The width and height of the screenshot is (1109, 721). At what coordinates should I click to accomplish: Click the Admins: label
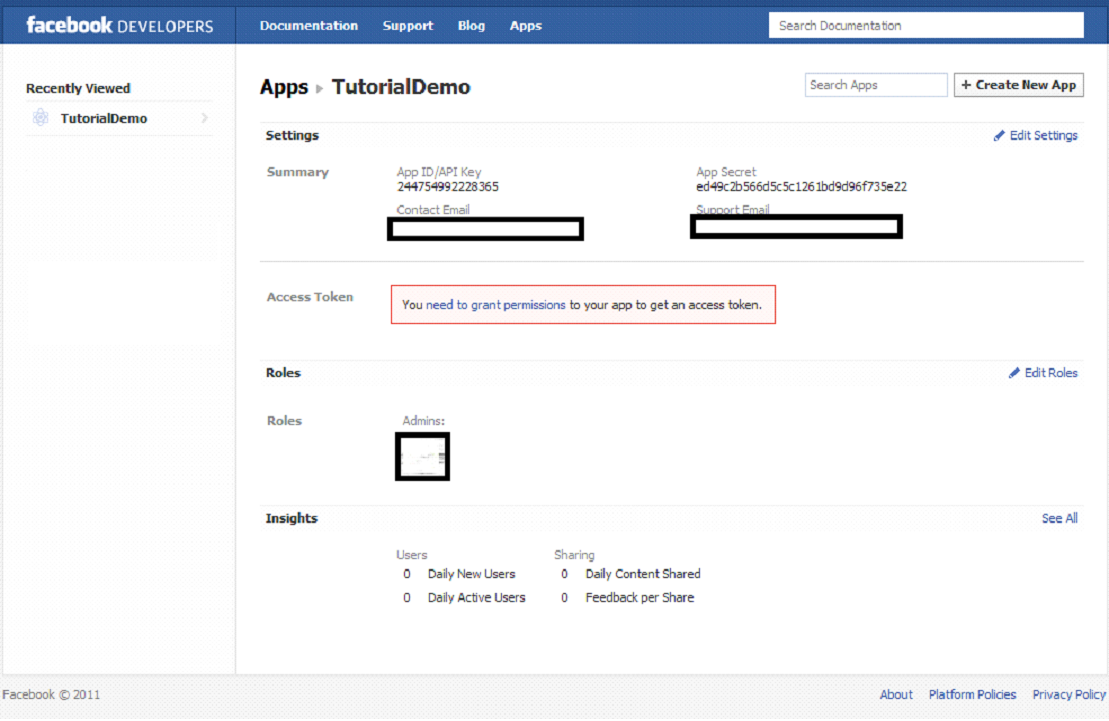424,421
